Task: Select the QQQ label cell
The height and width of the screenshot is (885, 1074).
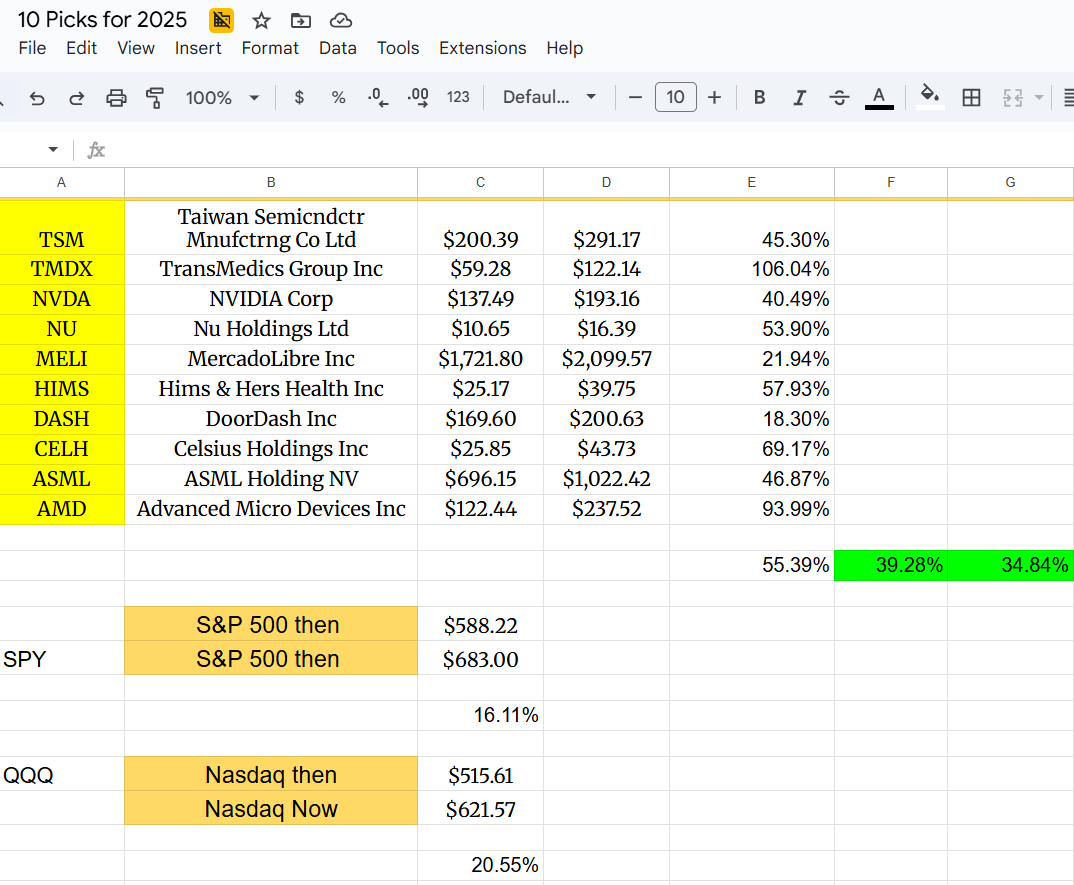Action: point(62,774)
